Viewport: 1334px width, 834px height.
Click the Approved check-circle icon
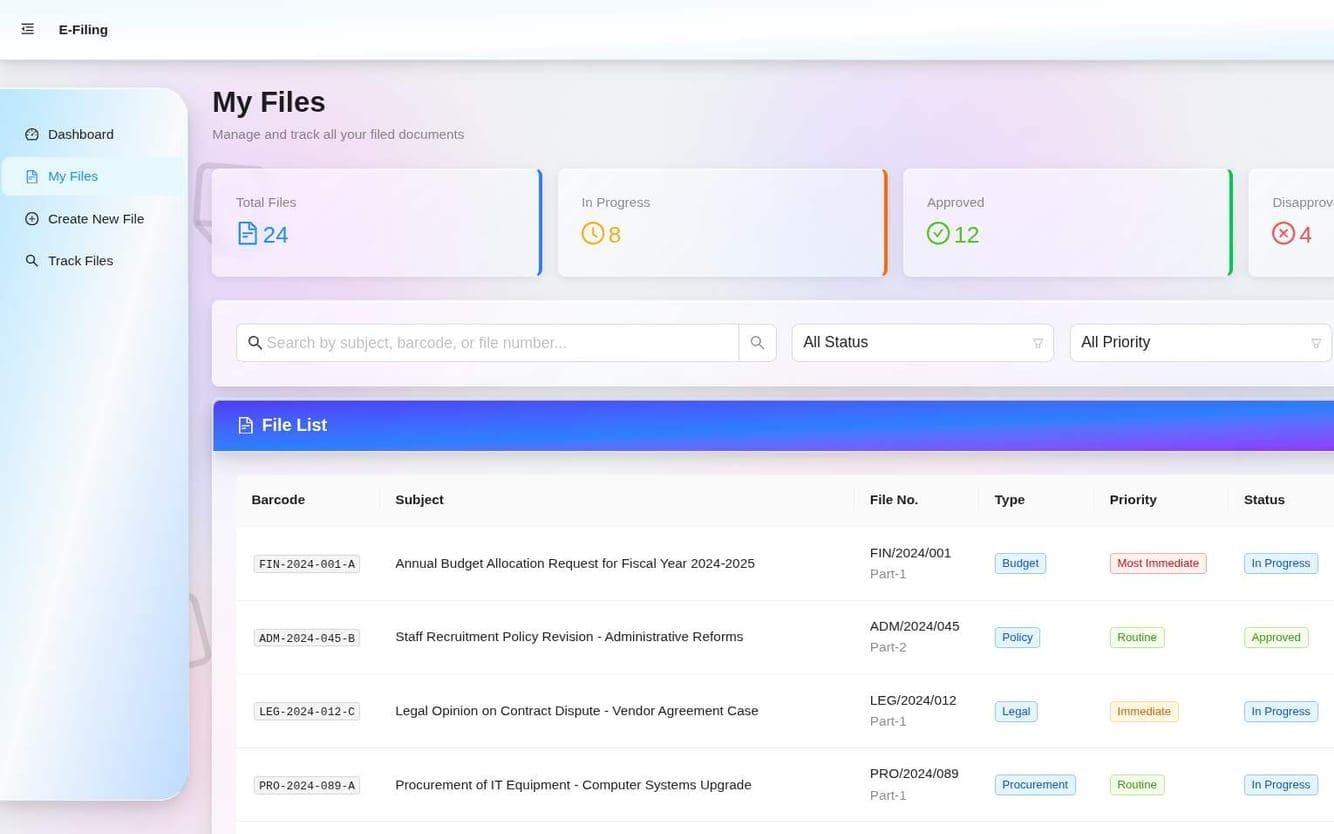pos(938,233)
